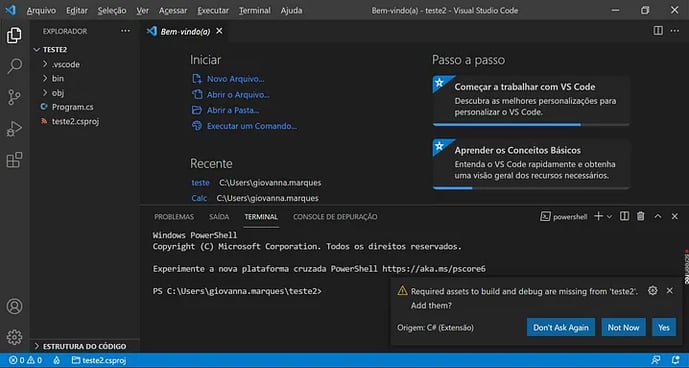Open the new terminal profile dropdown arrow
Screen dimensions: 689x368
tap(609, 216)
